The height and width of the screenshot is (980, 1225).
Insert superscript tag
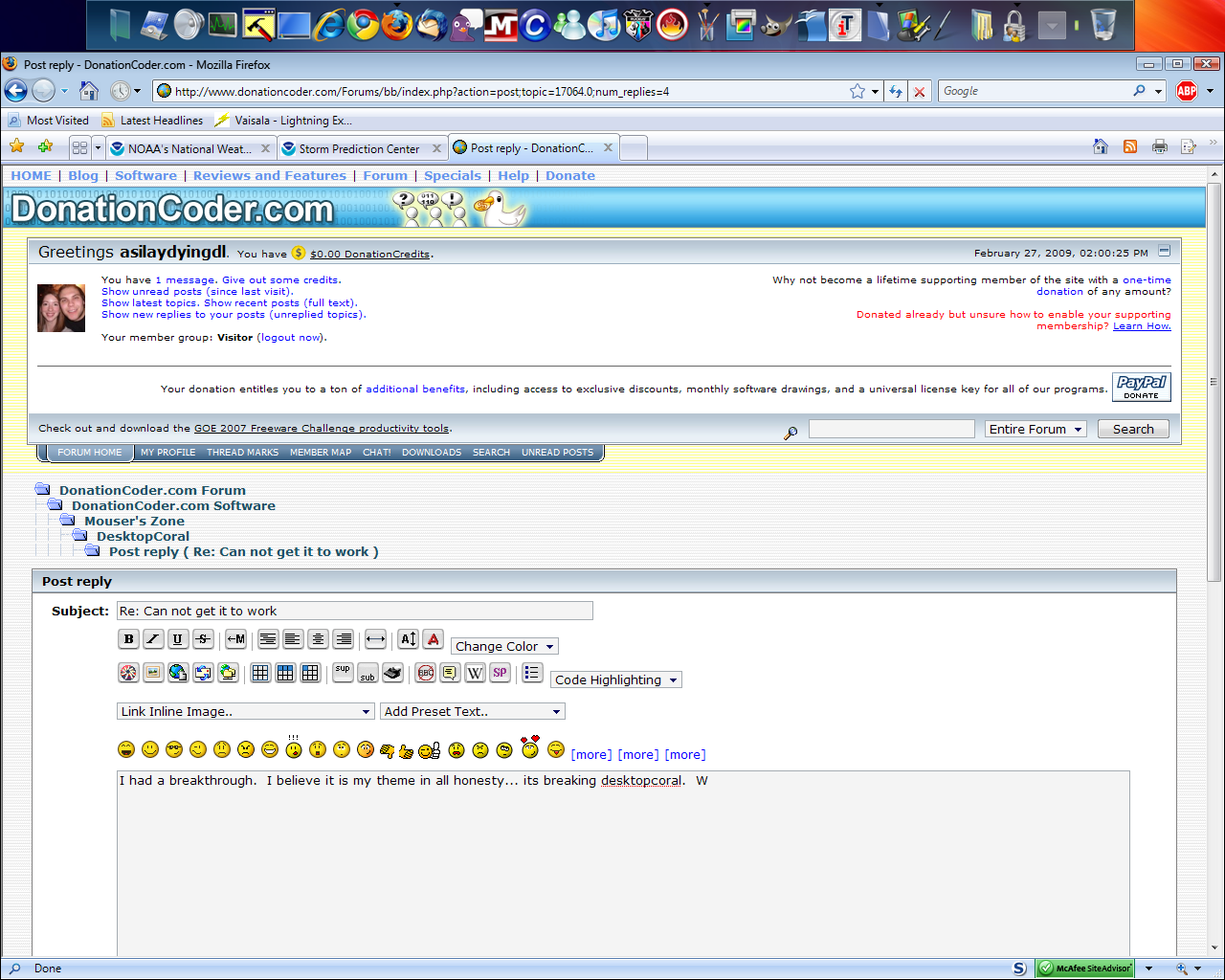click(x=344, y=673)
